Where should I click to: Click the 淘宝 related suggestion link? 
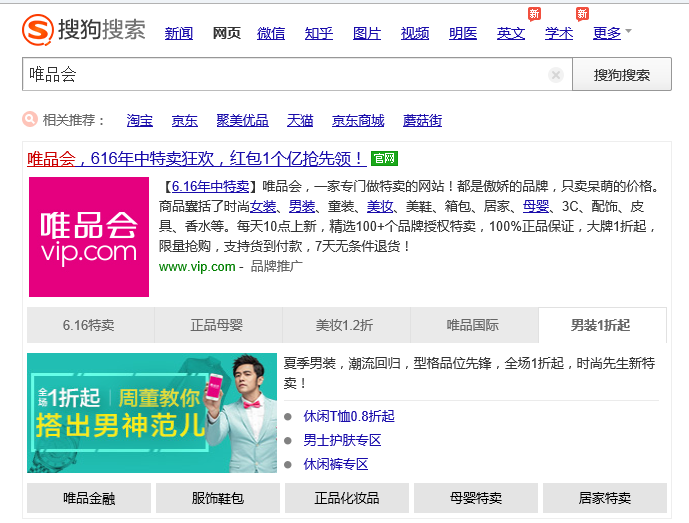tap(140, 120)
